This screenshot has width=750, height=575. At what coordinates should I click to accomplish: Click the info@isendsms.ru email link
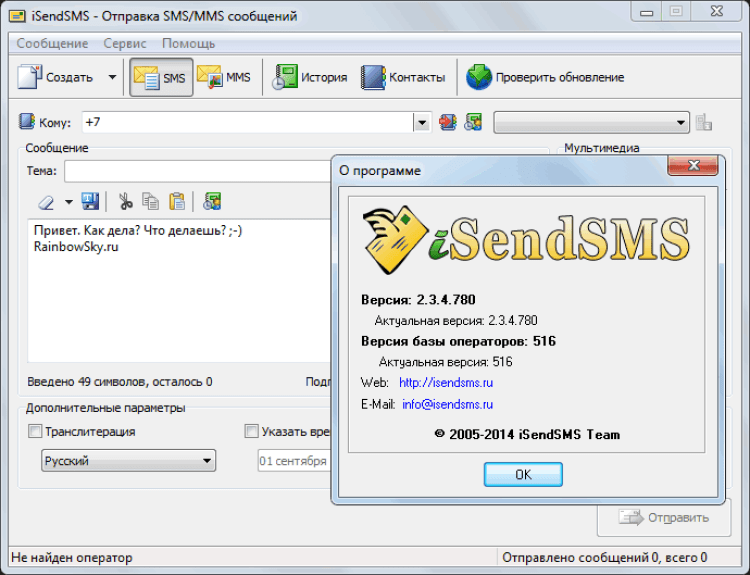click(x=447, y=404)
